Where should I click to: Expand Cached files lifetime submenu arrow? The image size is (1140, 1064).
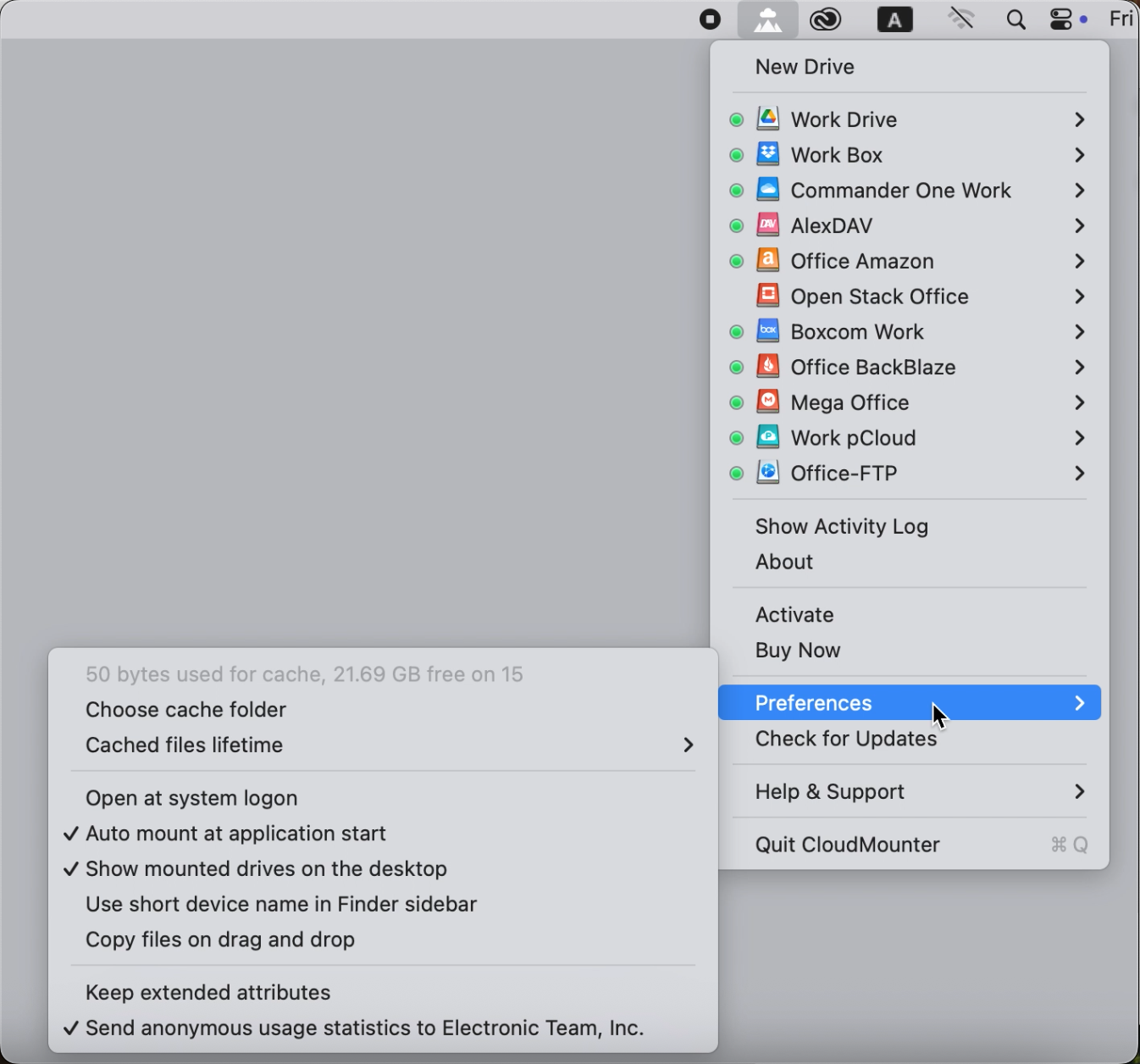689,745
